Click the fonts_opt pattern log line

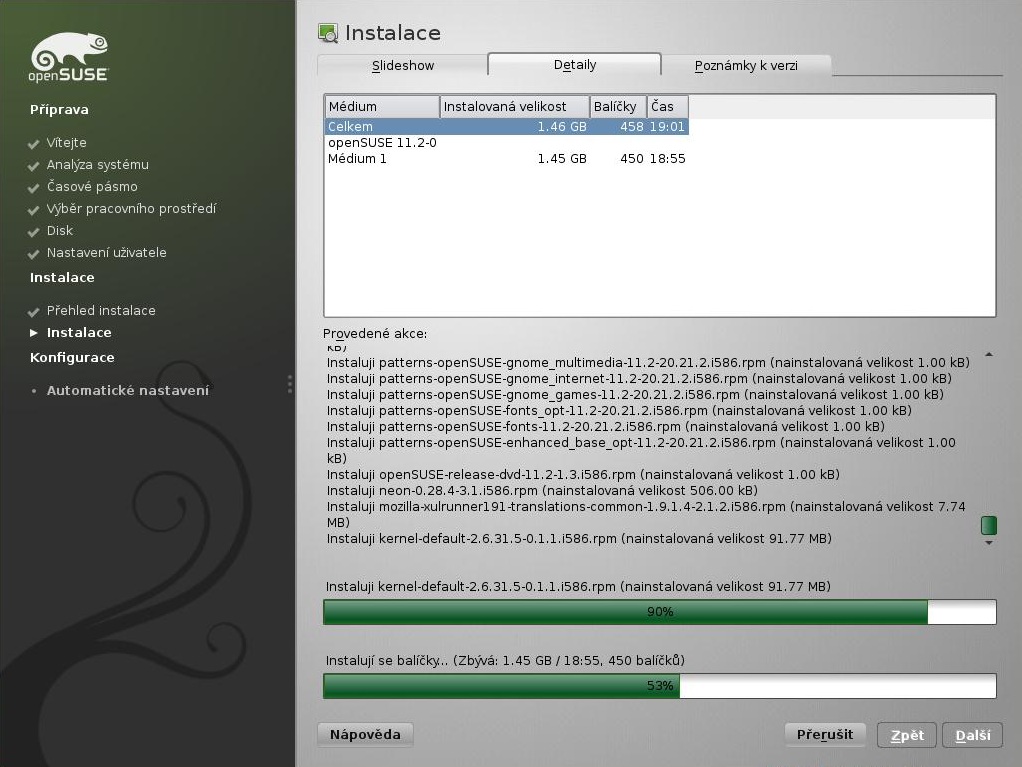coord(619,411)
